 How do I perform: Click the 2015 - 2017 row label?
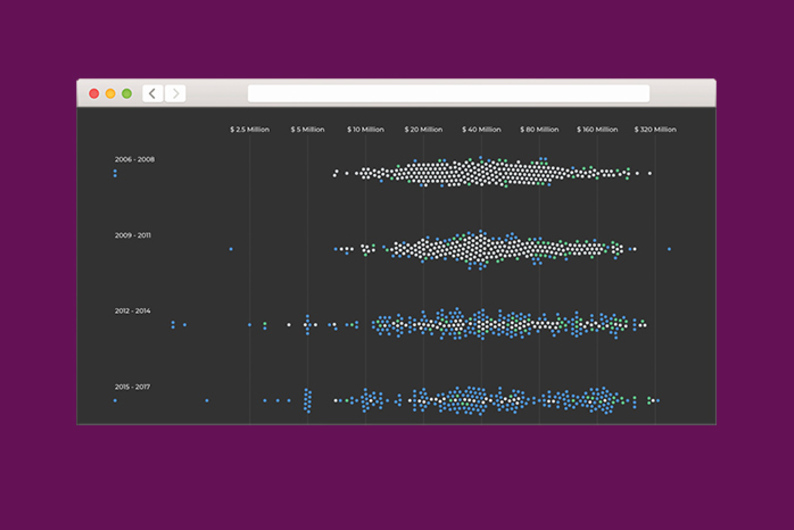pyautogui.click(x=134, y=387)
